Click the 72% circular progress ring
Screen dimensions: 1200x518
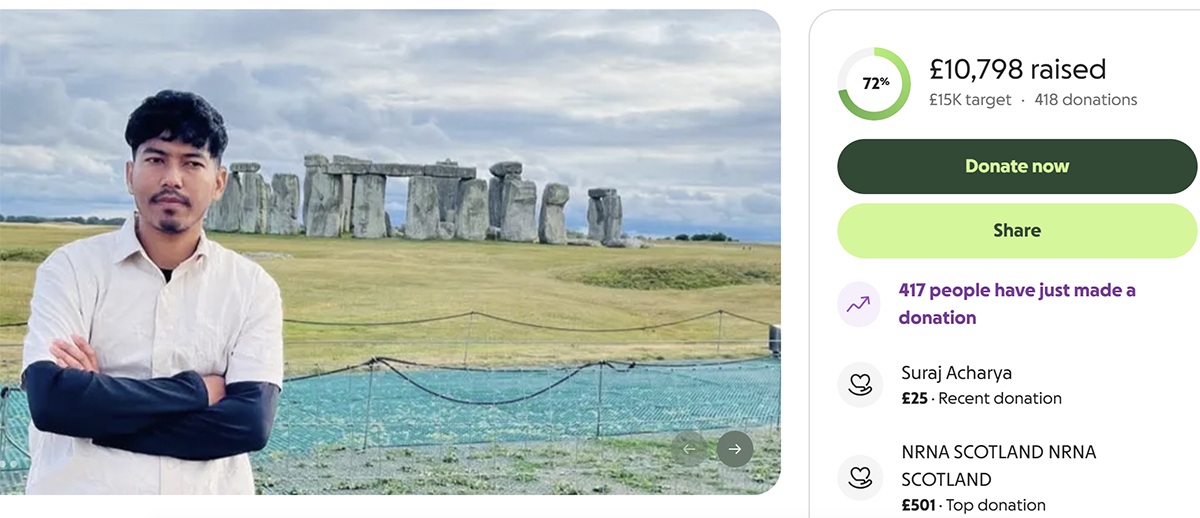click(x=874, y=84)
